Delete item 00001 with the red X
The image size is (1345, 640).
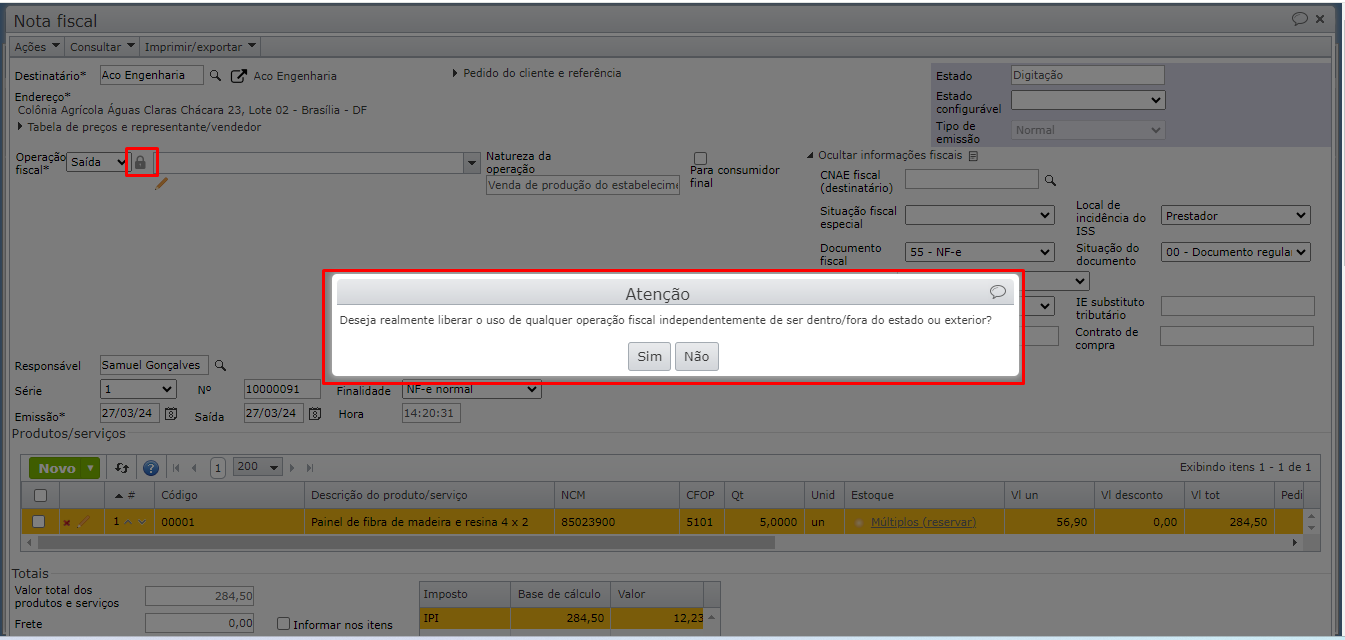click(x=67, y=522)
